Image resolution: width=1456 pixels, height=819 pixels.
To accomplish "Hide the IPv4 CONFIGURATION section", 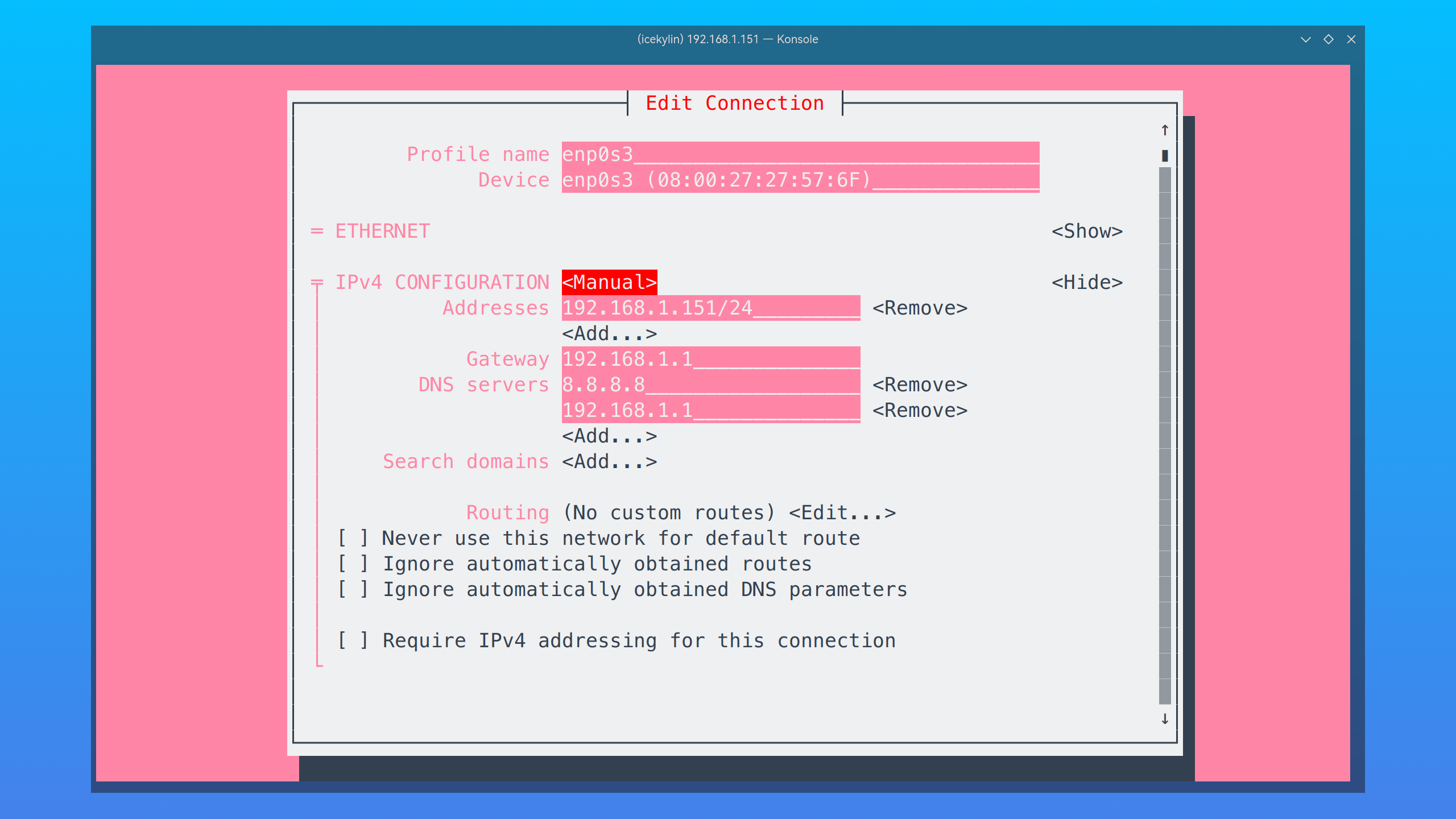I will pyautogui.click(x=1087, y=282).
